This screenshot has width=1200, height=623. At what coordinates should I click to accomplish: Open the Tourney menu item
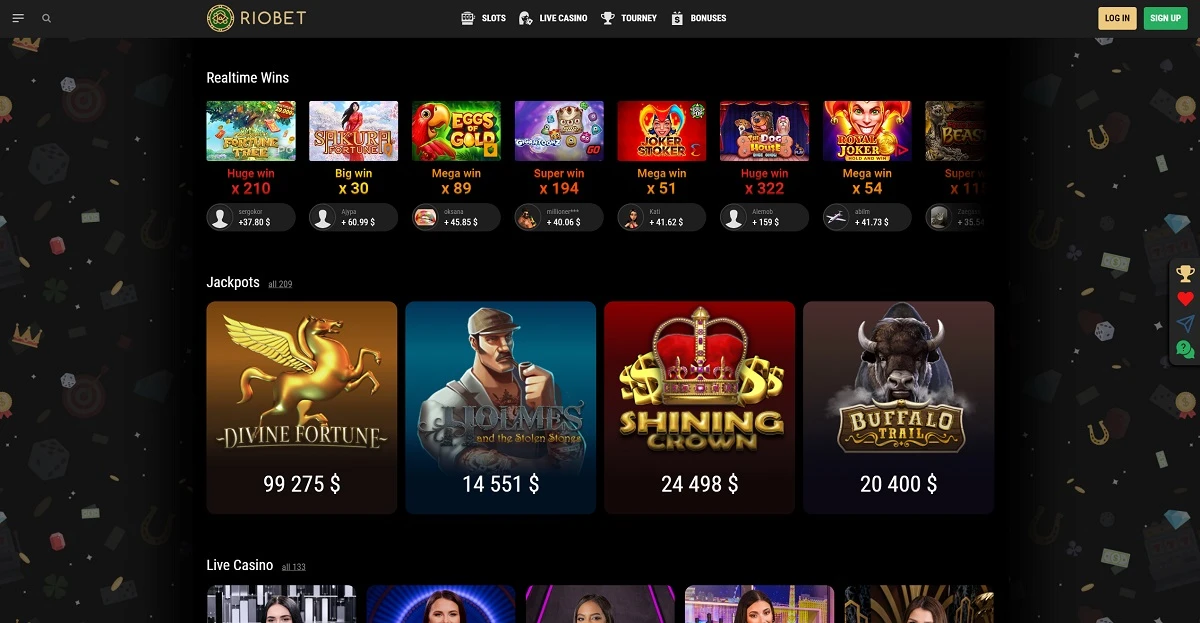coord(629,18)
